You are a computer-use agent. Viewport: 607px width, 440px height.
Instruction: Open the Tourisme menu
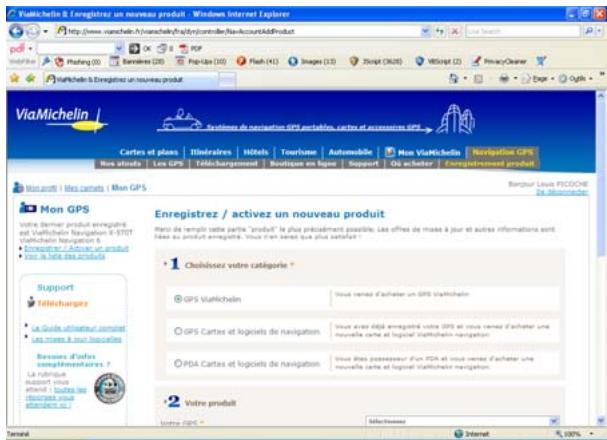click(x=298, y=152)
